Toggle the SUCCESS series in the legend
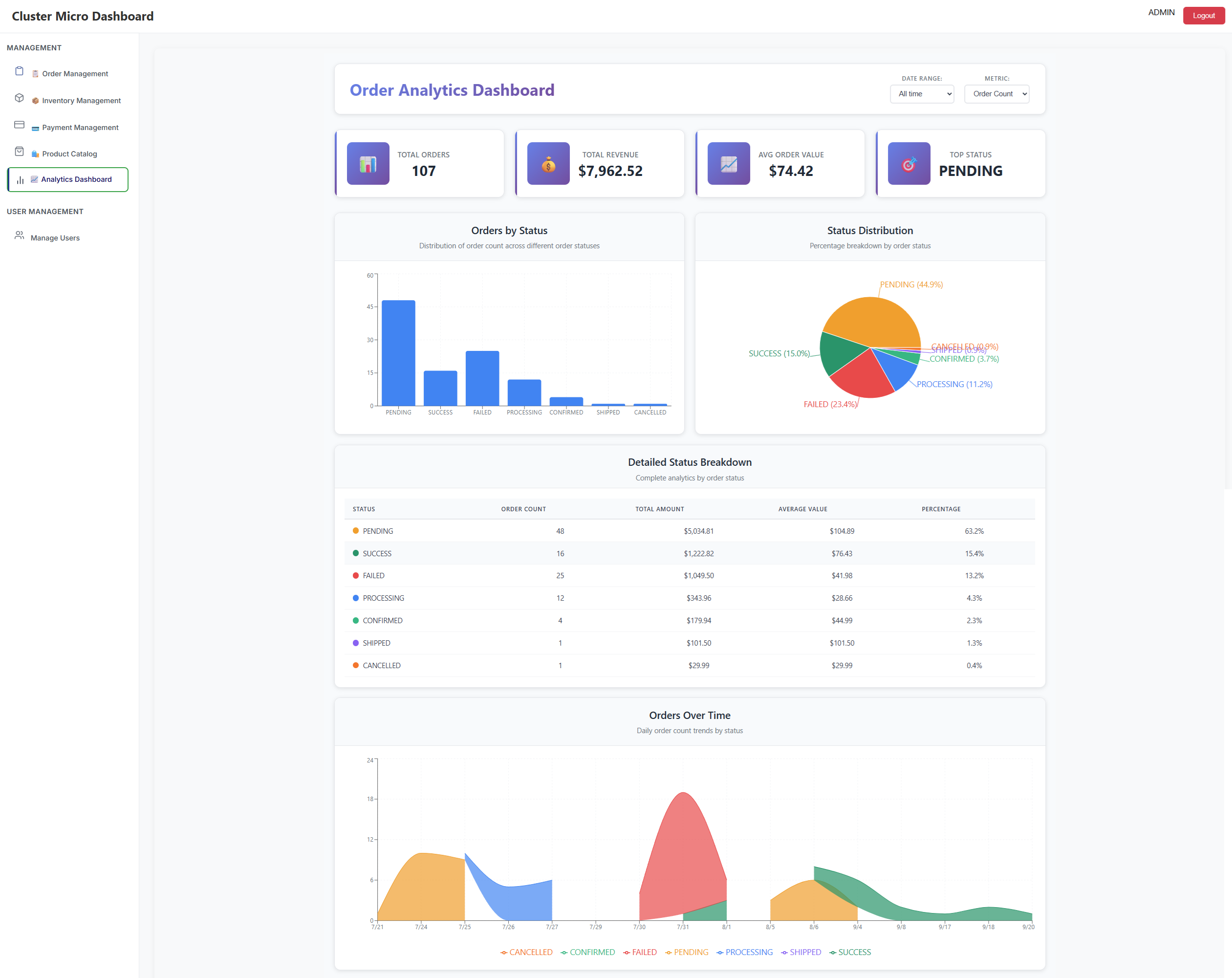The height and width of the screenshot is (978, 1232). (850, 952)
